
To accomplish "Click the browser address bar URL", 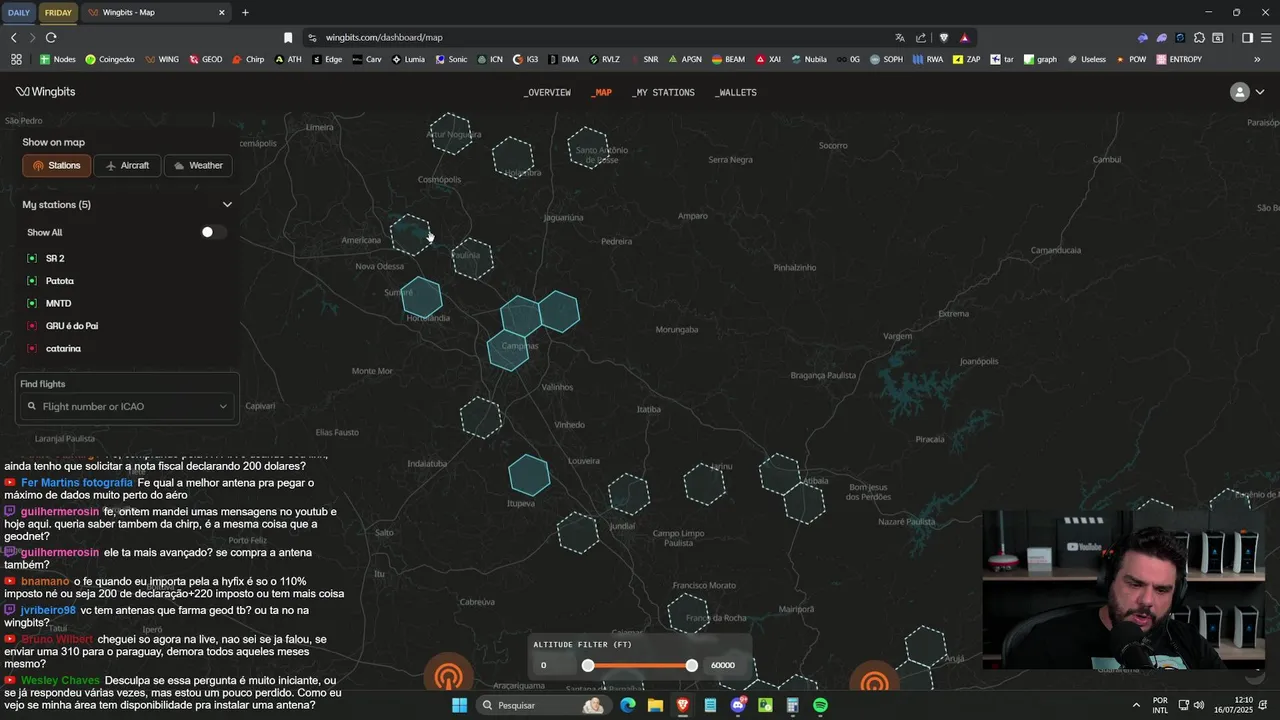I will coord(384,37).
